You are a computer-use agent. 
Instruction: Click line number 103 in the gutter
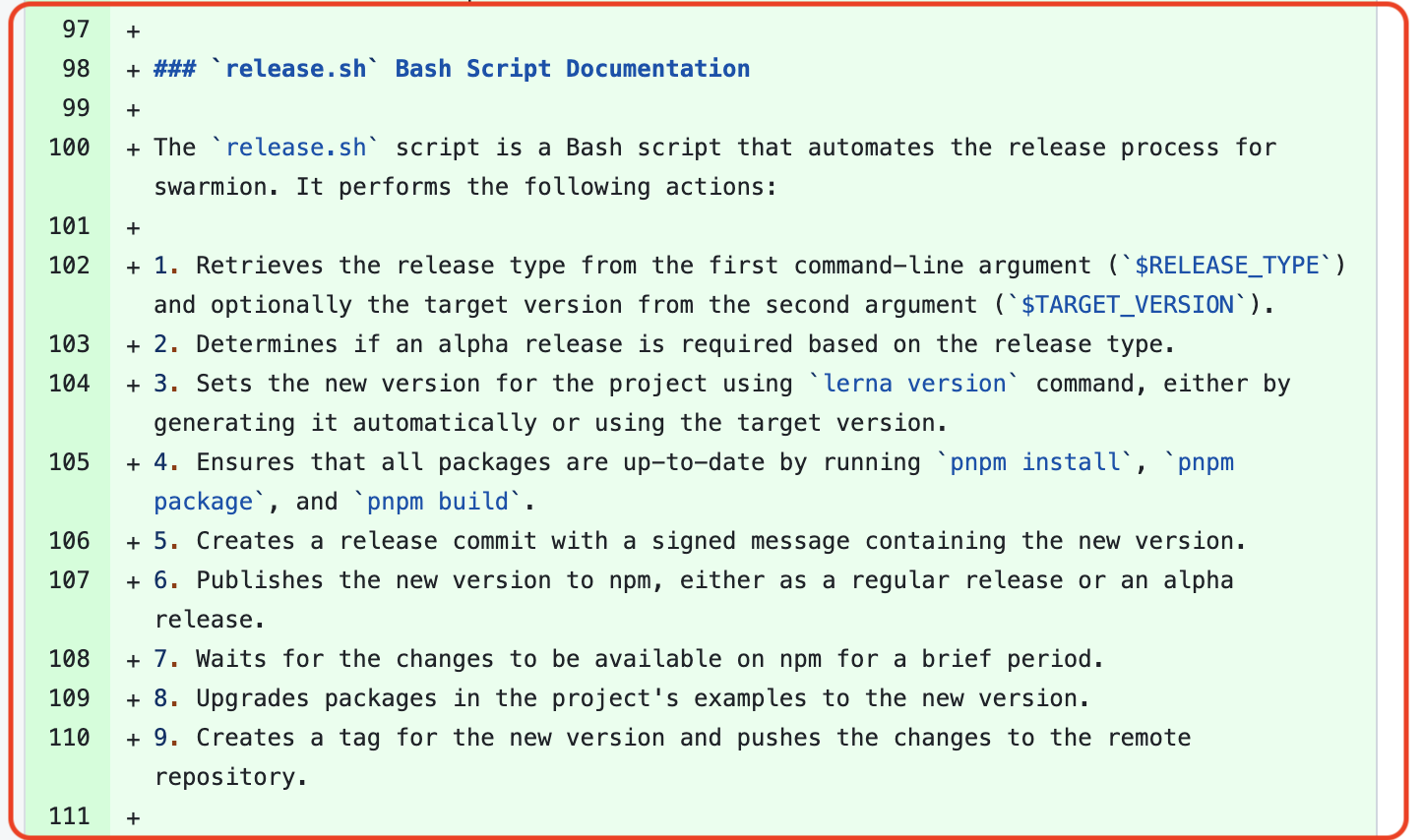(69, 344)
